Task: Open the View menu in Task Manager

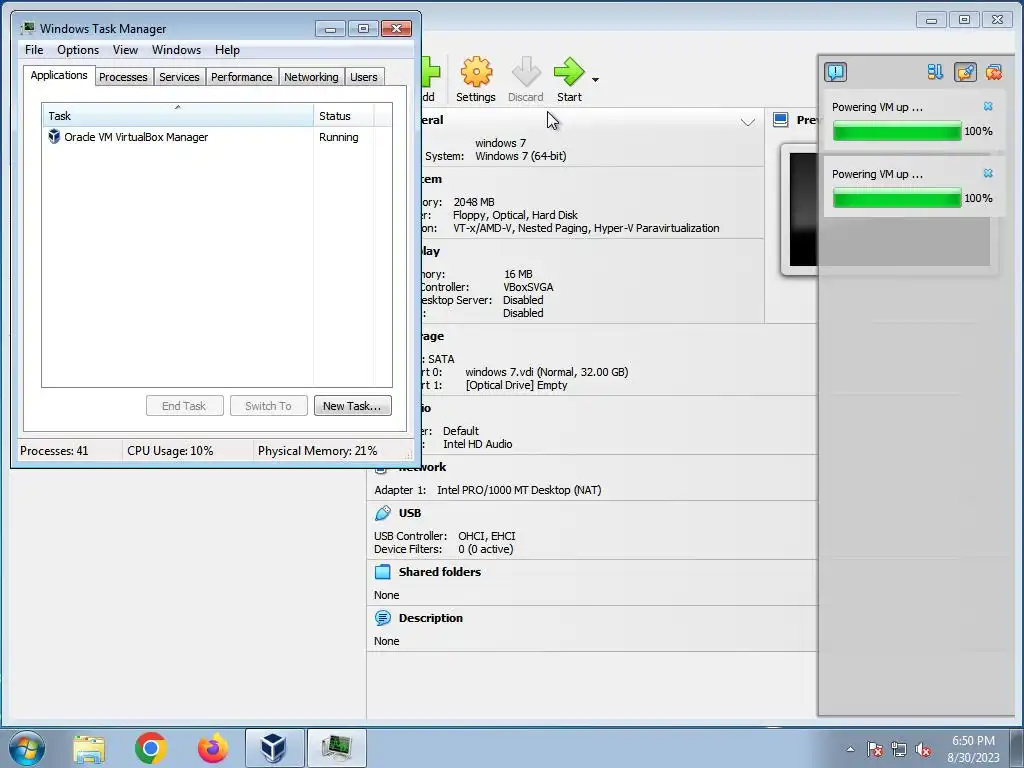Action: (x=125, y=50)
